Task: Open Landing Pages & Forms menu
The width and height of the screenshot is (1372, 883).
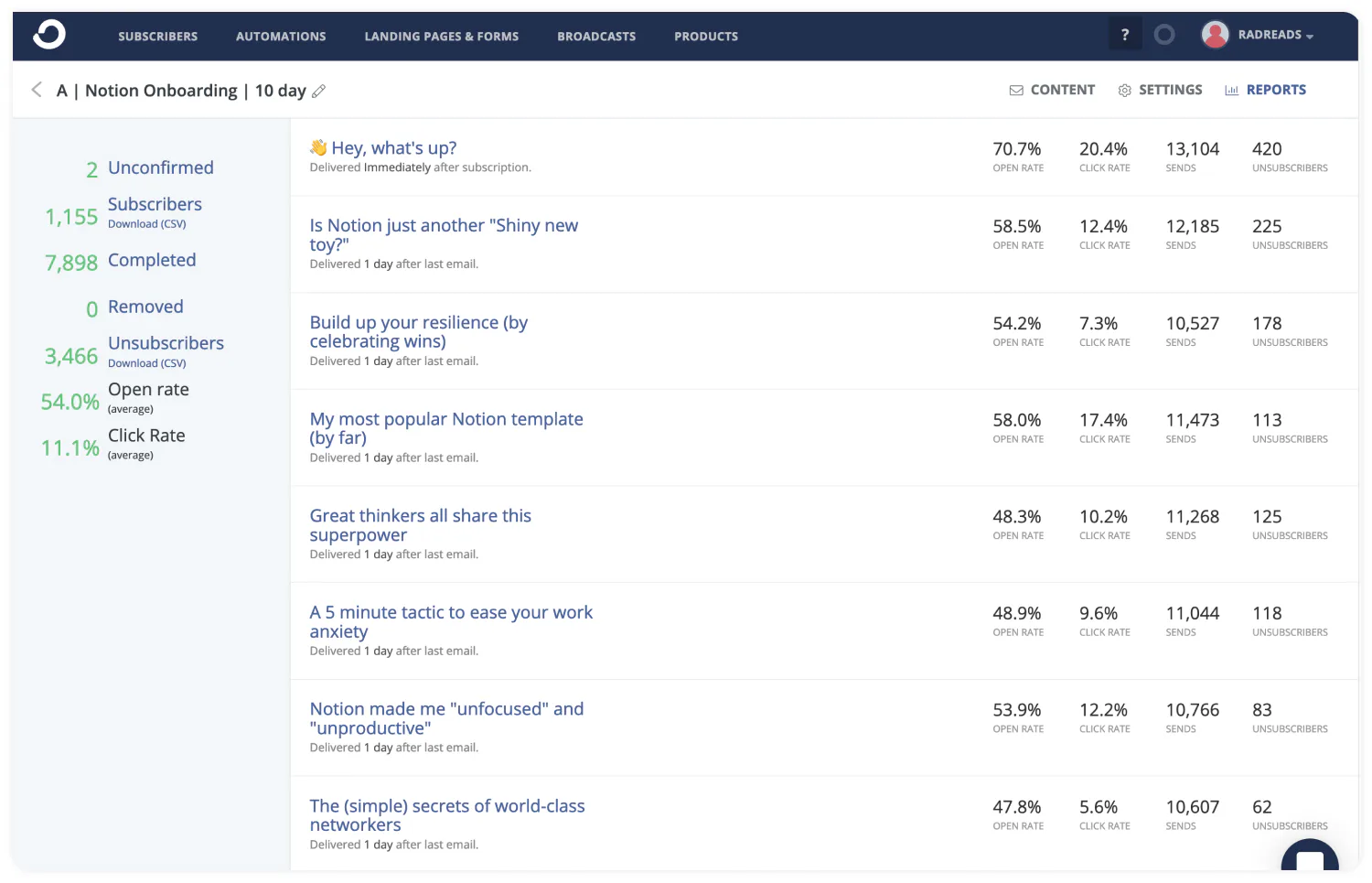Action: (x=442, y=37)
